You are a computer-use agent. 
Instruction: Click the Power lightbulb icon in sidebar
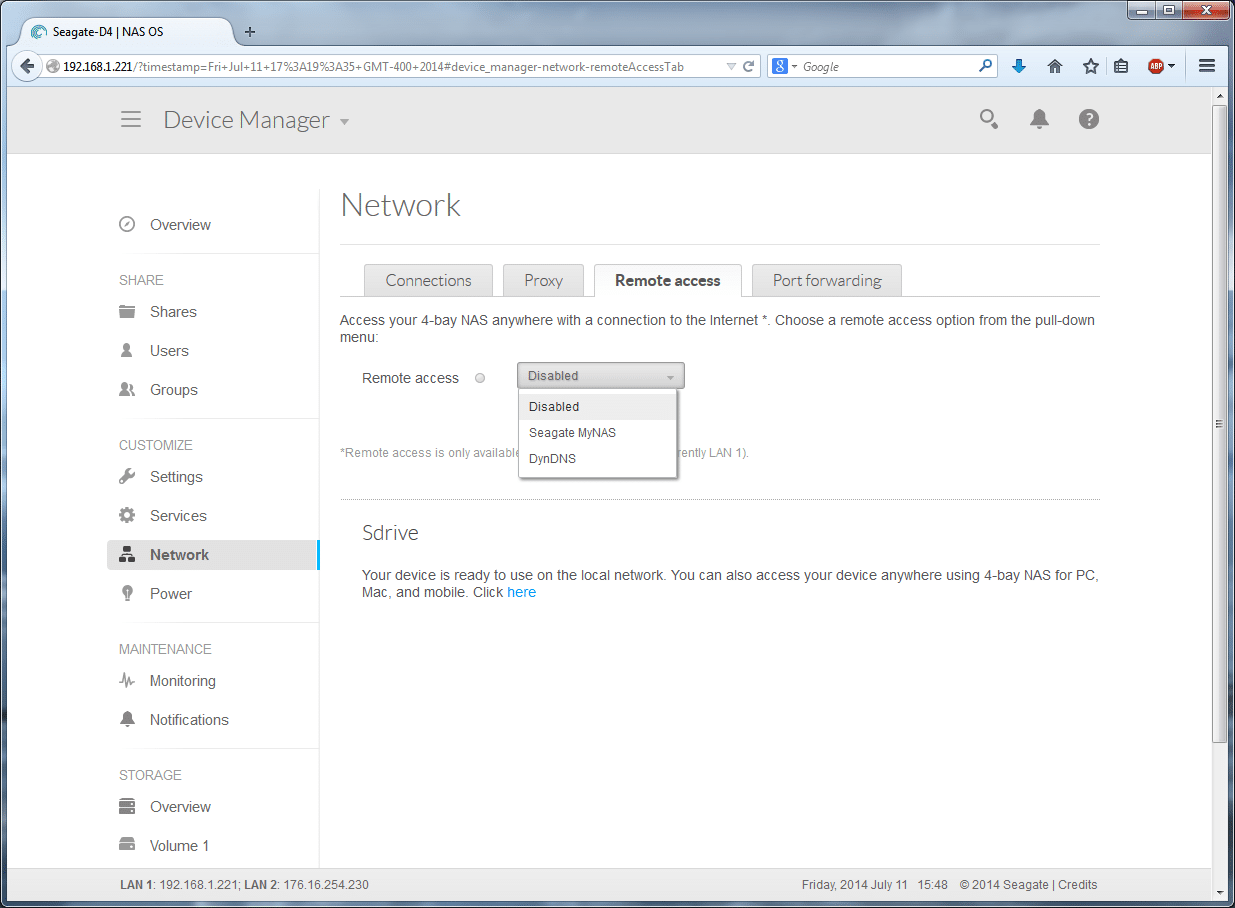(127, 593)
